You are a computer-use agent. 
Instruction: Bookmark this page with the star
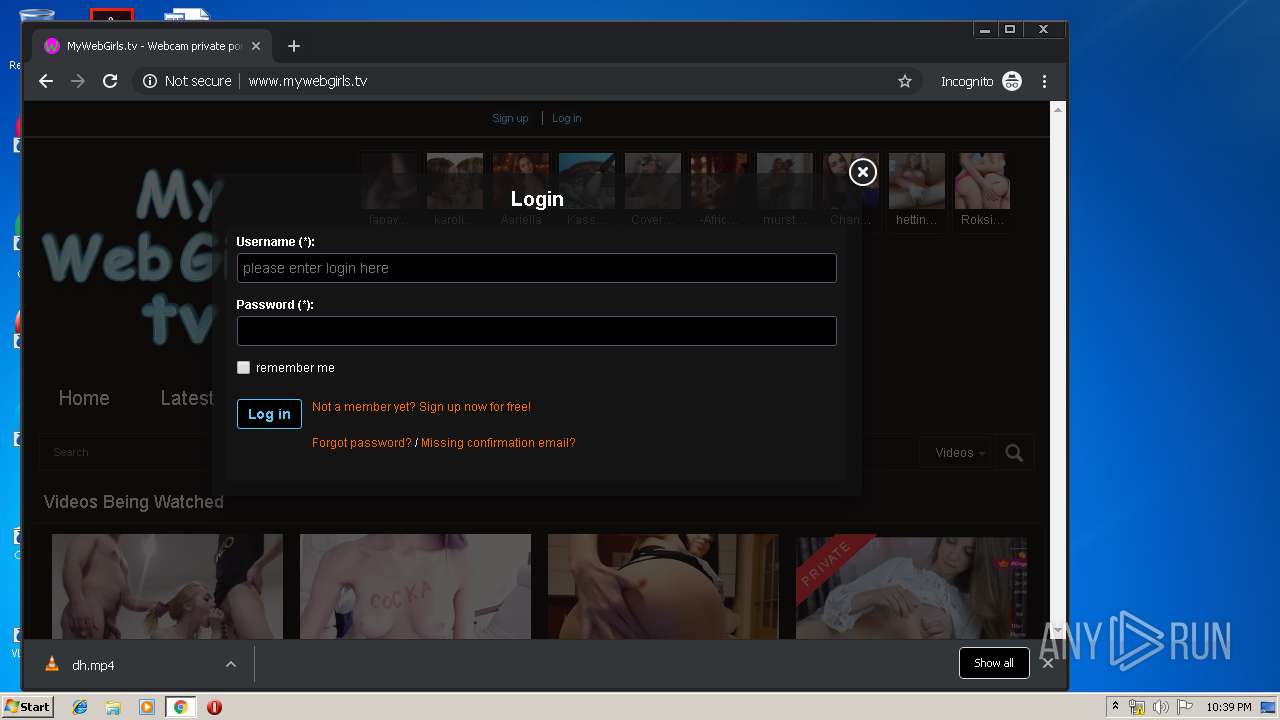pyautogui.click(x=905, y=81)
